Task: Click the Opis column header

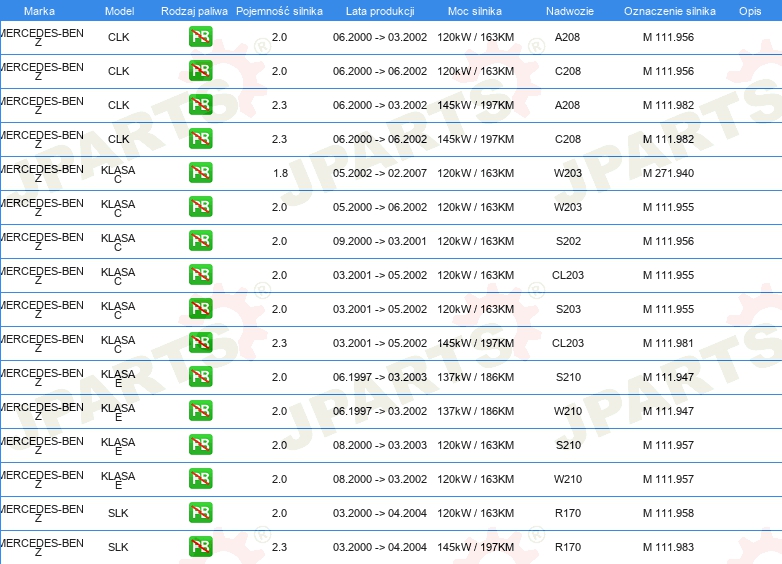Action: (750, 11)
